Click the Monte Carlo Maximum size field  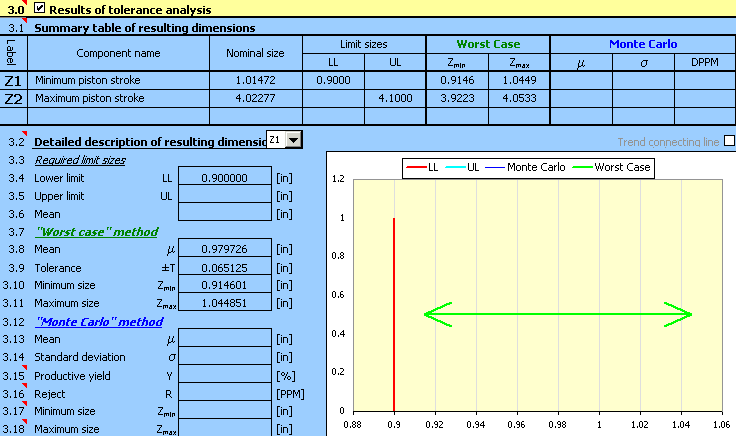[225, 428]
